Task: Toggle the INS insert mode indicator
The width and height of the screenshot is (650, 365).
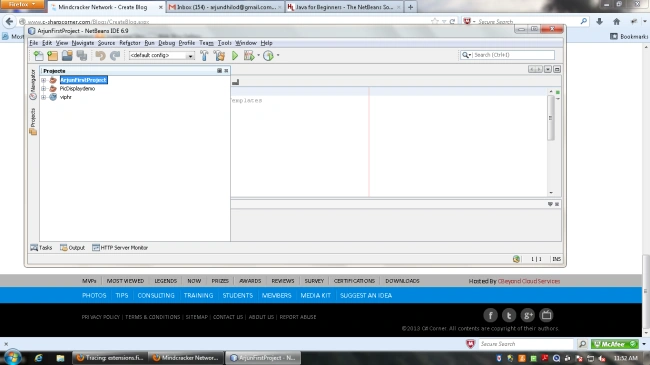Action: tap(556, 259)
